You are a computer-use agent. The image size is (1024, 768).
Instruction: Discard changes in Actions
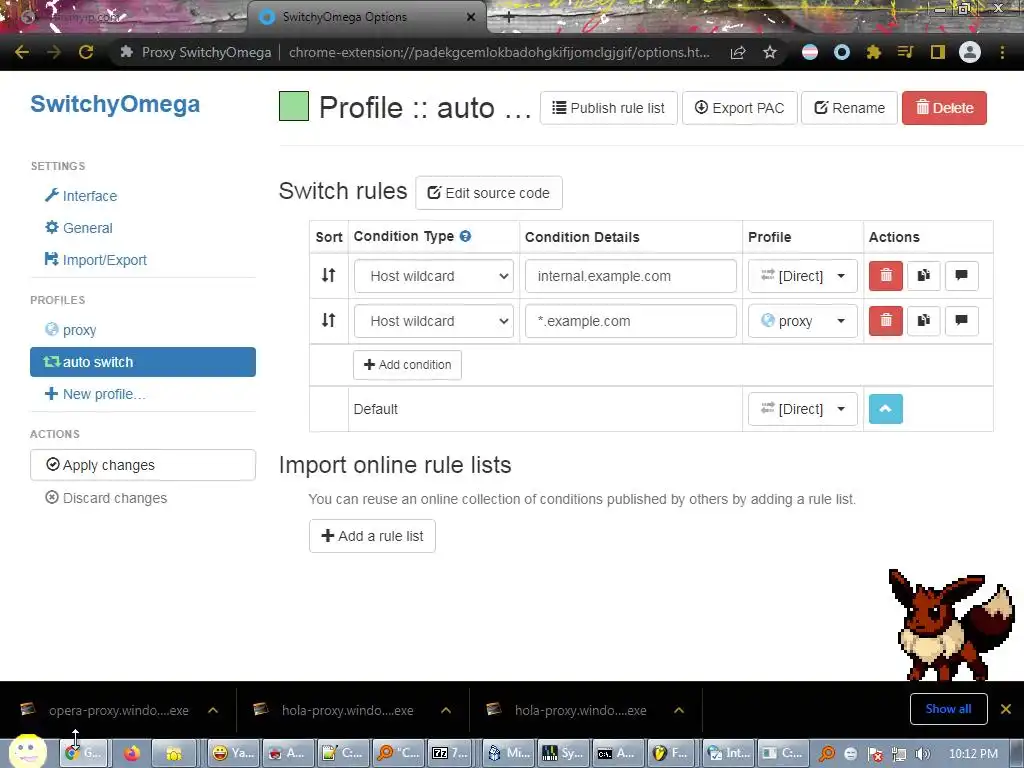point(106,498)
